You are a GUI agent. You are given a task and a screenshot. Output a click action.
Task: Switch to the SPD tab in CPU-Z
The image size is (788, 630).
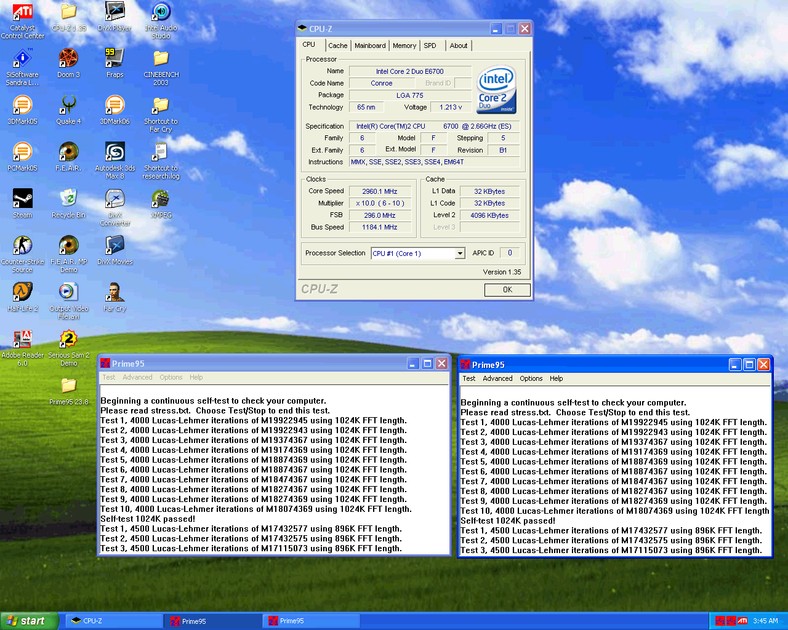pyautogui.click(x=429, y=45)
